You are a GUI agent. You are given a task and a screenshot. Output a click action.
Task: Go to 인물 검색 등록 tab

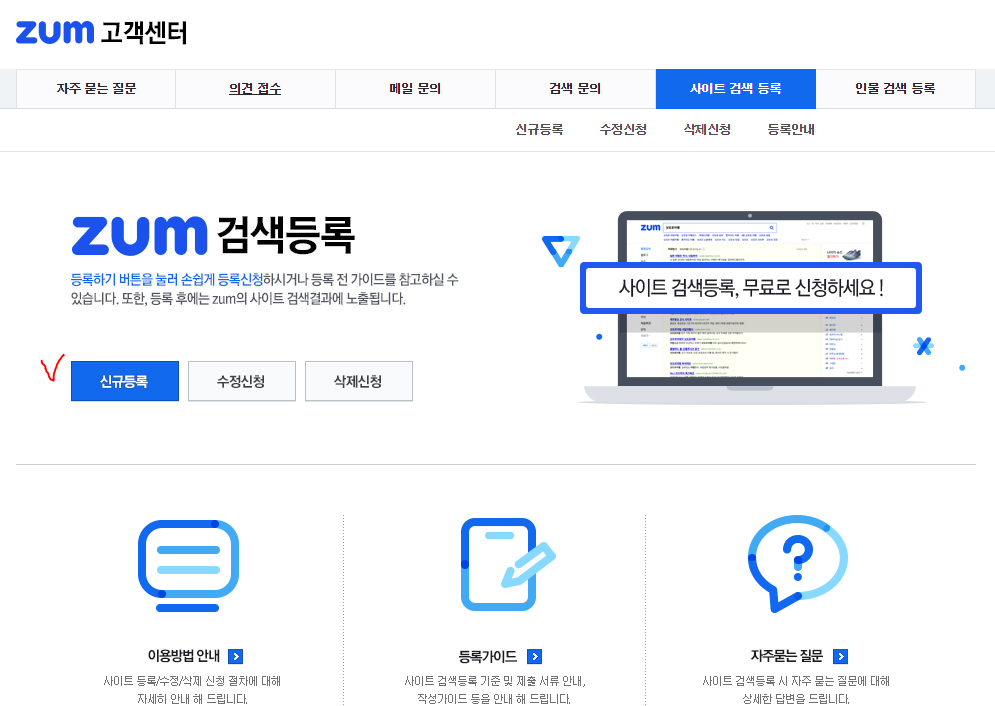[x=895, y=89]
